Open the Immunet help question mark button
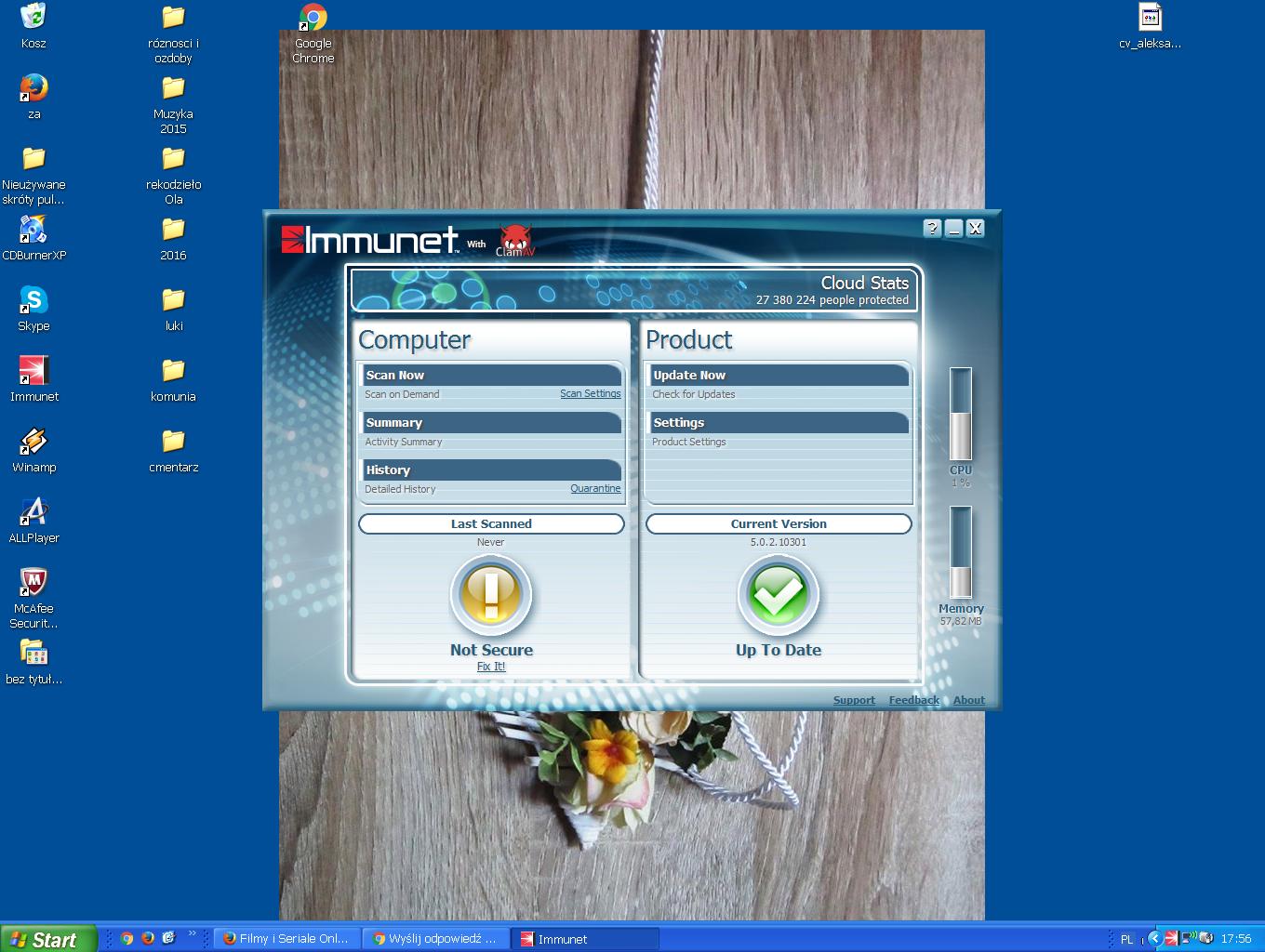Screen dimensions: 1265x952 tap(932, 229)
